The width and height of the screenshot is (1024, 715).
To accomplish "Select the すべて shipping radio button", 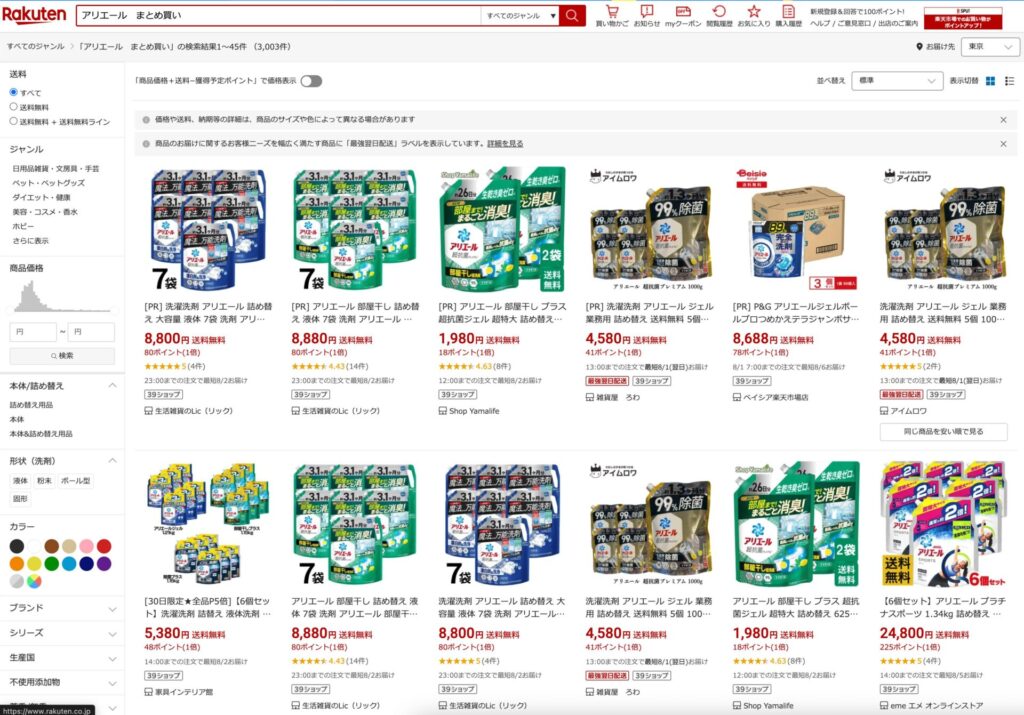I will (13, 92).
